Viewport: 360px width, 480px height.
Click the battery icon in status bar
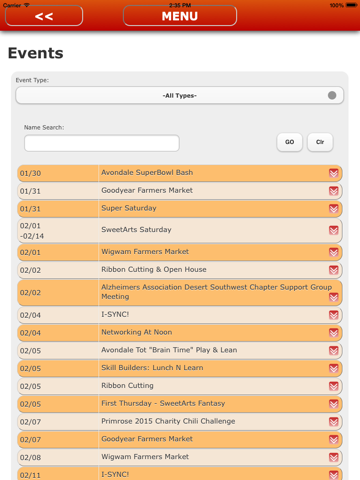(351, 5)
